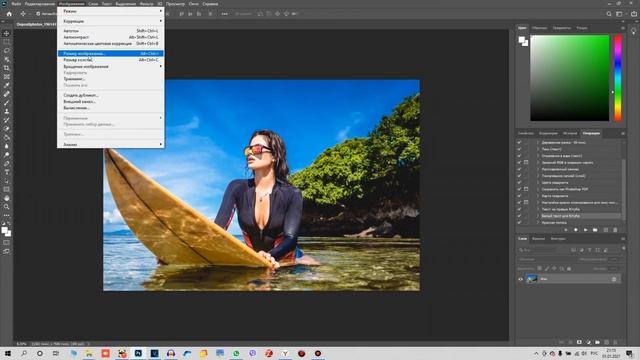The width and height of the screenshot is (640, 360).
Task: Open the 'Фильтр' menu
Action: coord(147,4)
